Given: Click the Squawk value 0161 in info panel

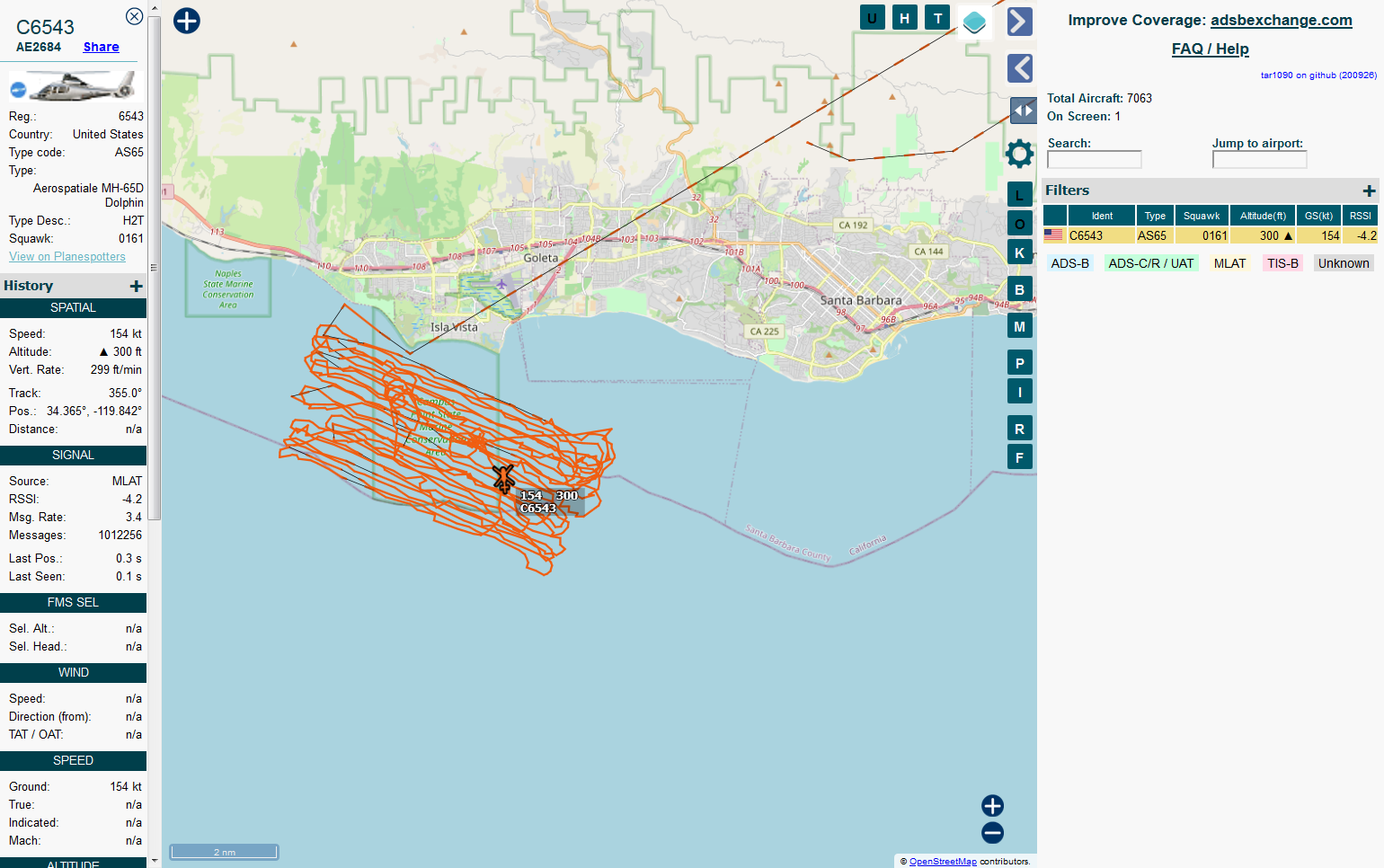Looking at the screenshot, I should click(x=131, y=238).
